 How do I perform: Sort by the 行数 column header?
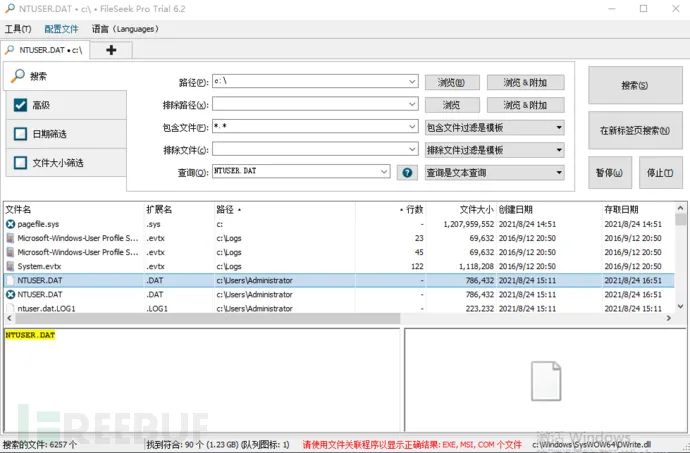pyautogui.click(x=390, y=210)
